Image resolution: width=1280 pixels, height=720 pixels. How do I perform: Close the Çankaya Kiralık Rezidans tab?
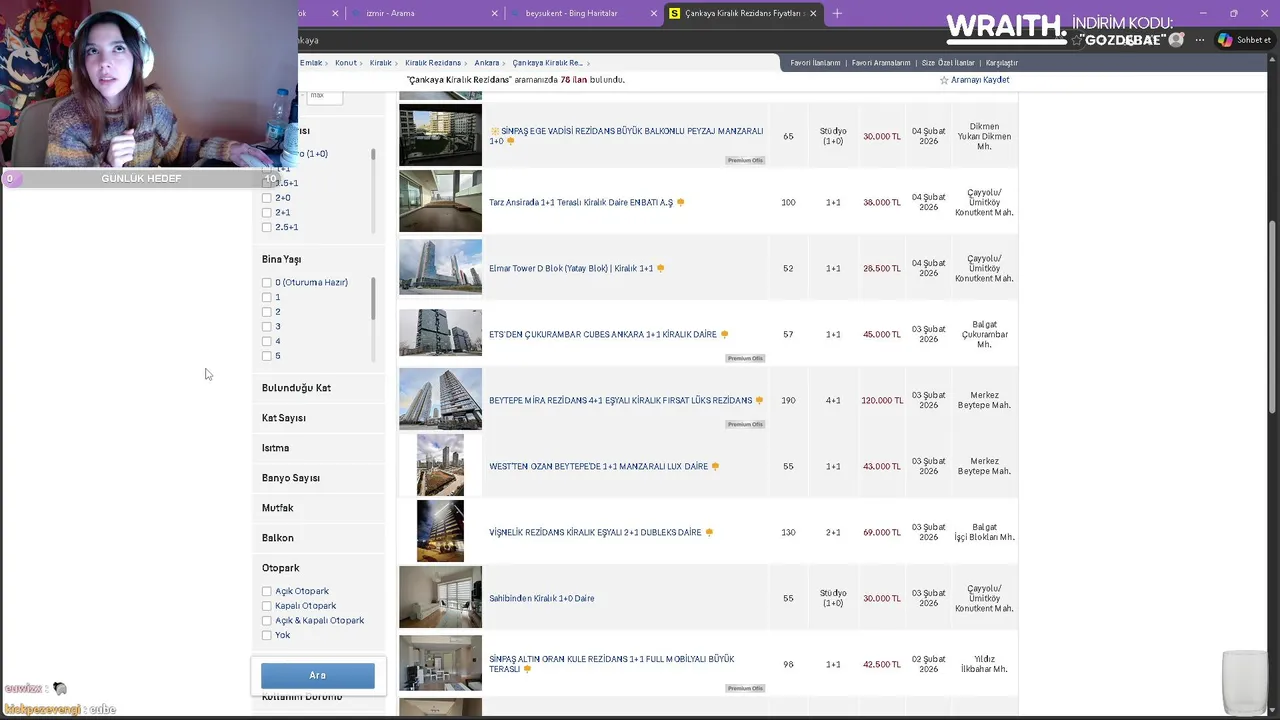click(x=813, y=13)
